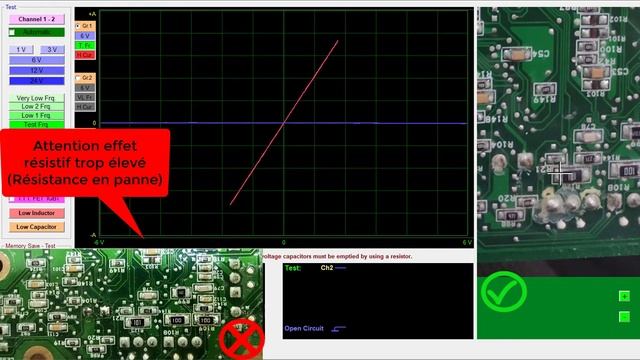Choose the 6 V range in Test panel

[x=36, y=60]
